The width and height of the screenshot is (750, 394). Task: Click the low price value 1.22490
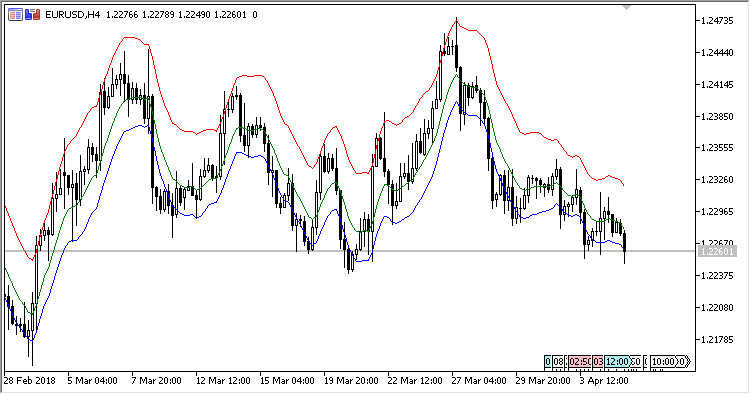tap(194, 15)
